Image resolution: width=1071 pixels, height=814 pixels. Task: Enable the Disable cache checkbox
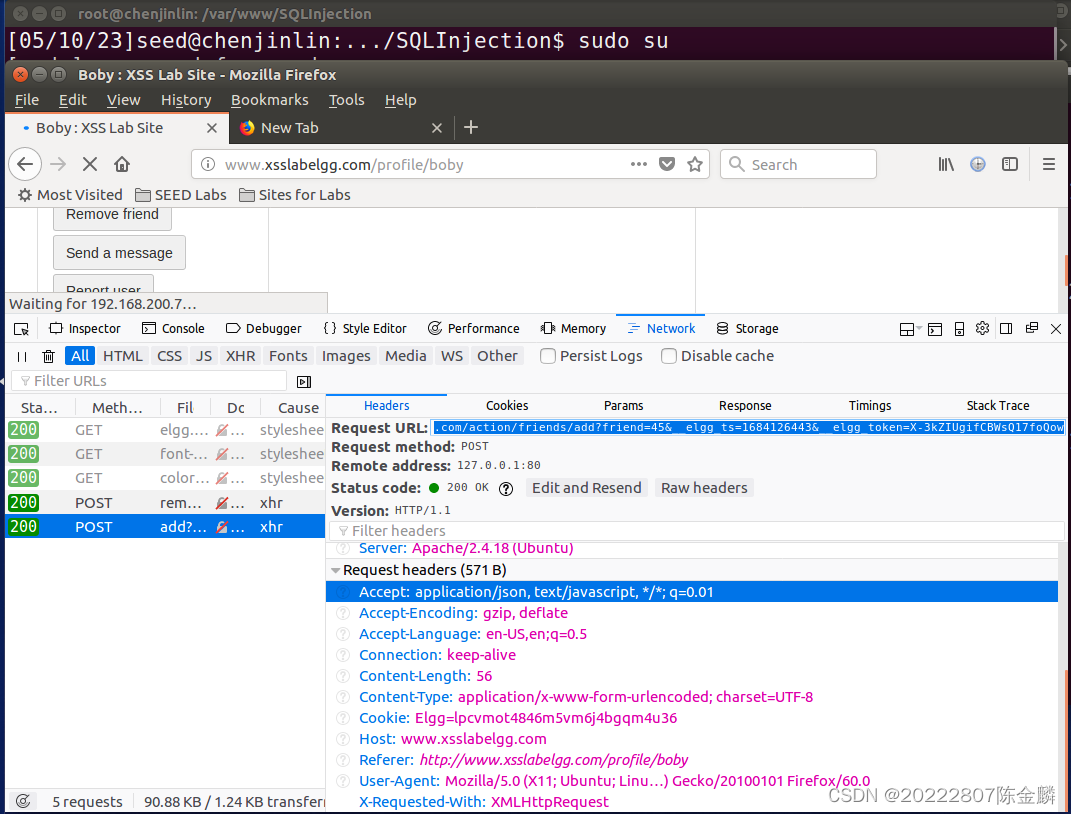[x=669, y=356]
